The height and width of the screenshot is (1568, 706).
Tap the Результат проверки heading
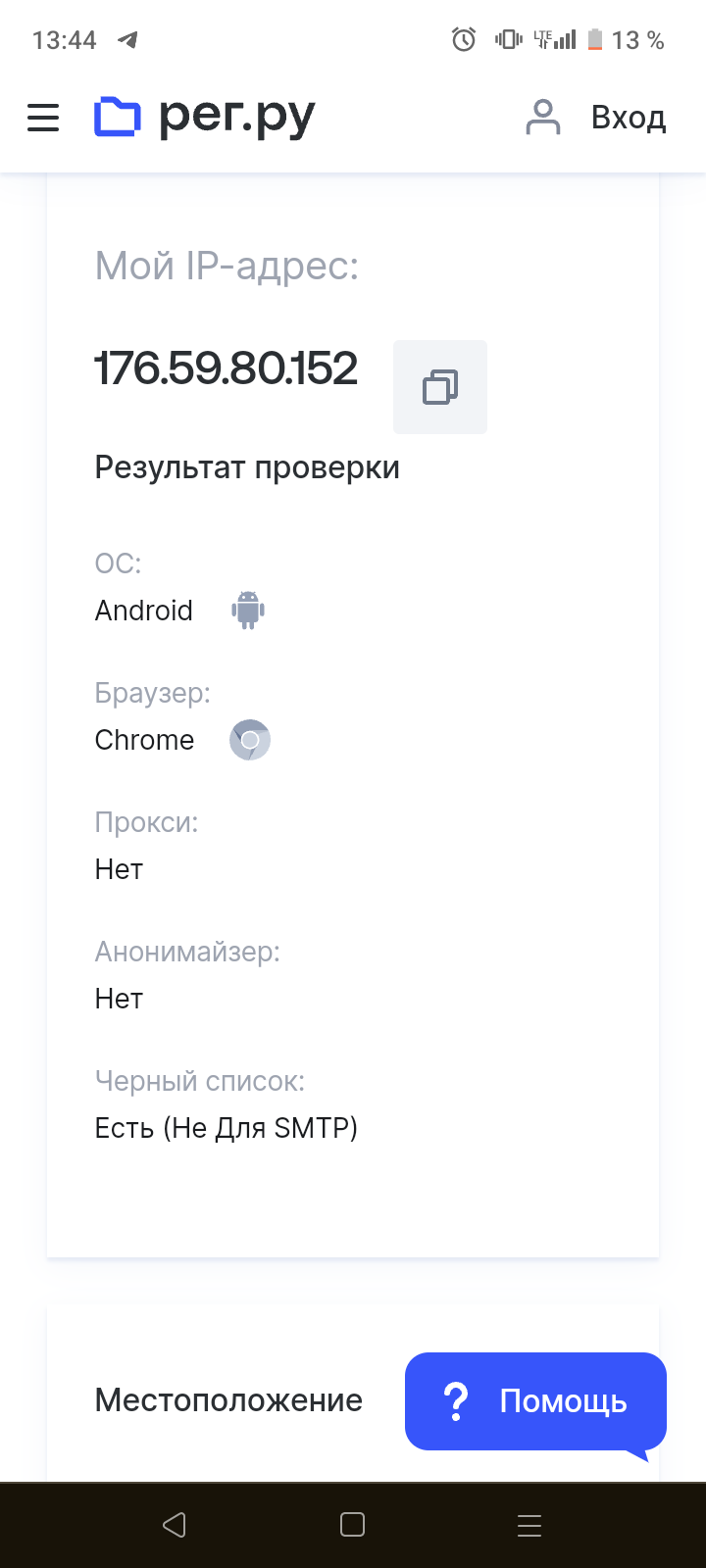click(x=247, y=467)
